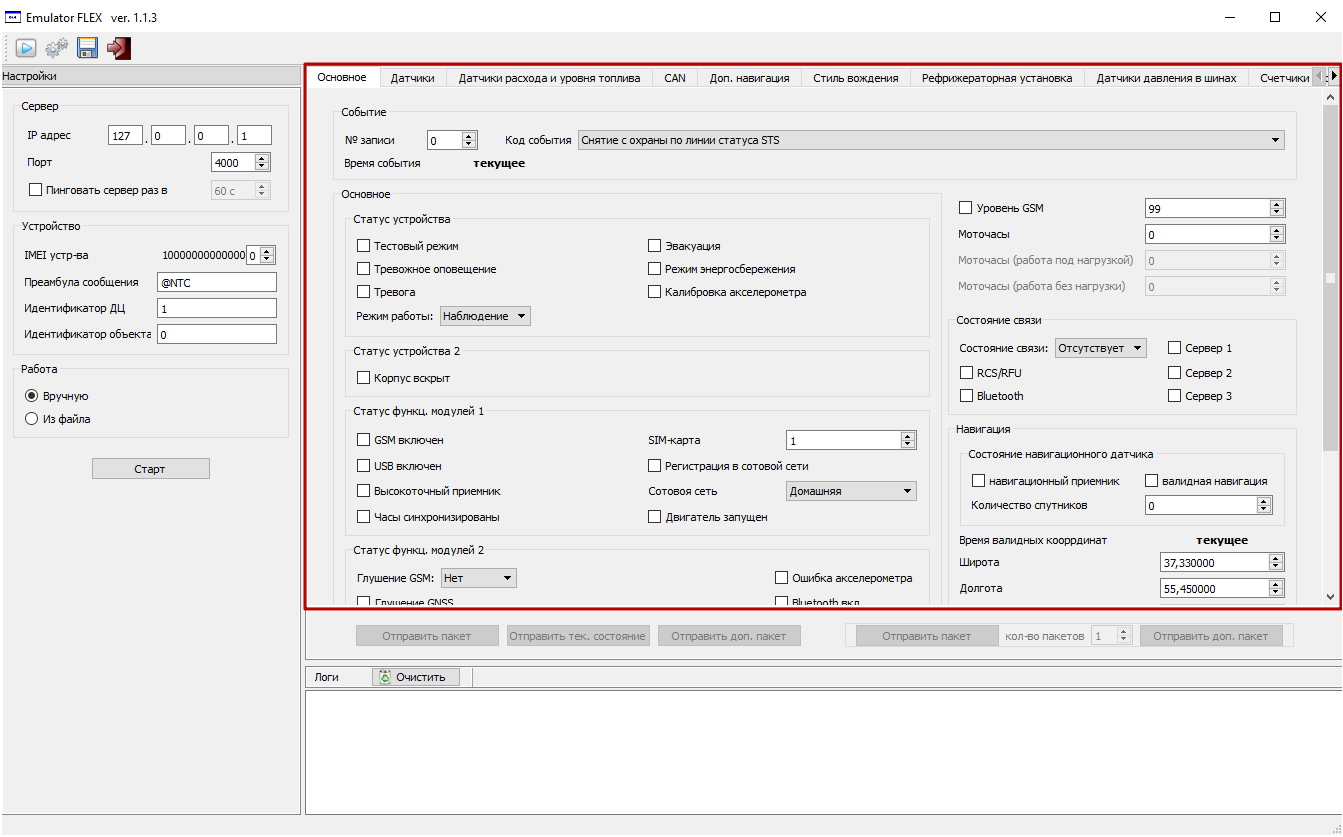Open Режим работы dropdown
The image size is (1343, 837).
486,316
